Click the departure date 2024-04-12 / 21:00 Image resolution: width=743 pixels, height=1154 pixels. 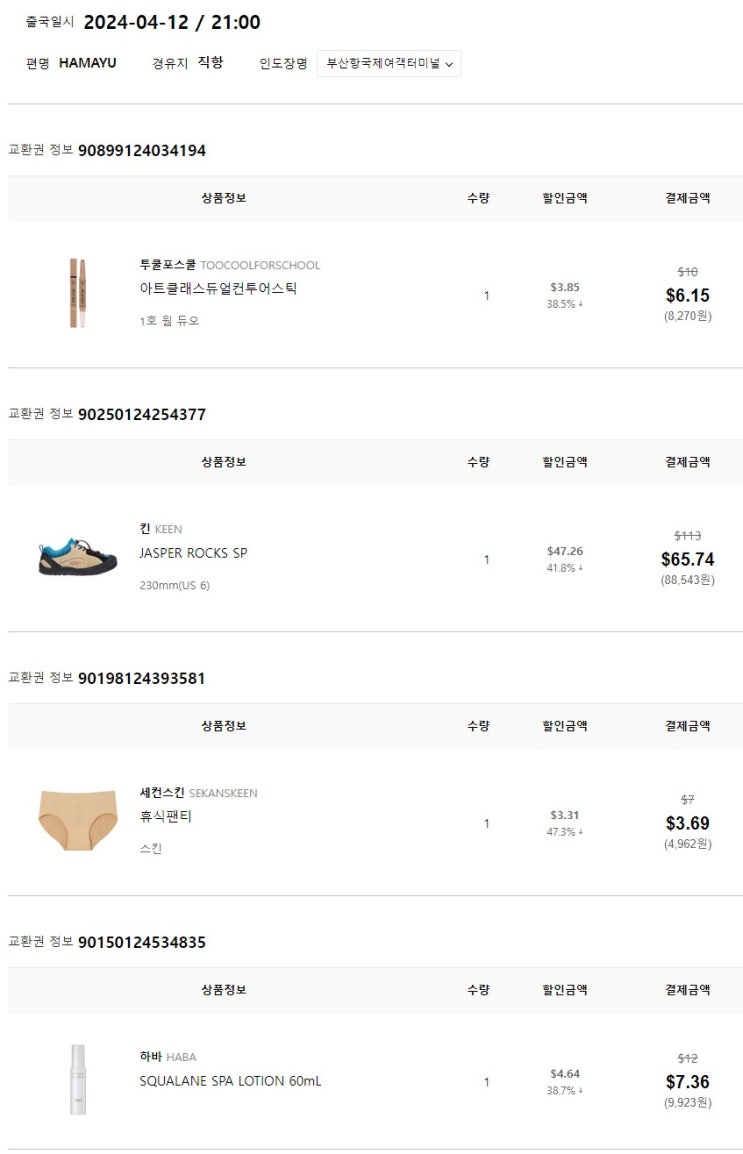[172, 22]
